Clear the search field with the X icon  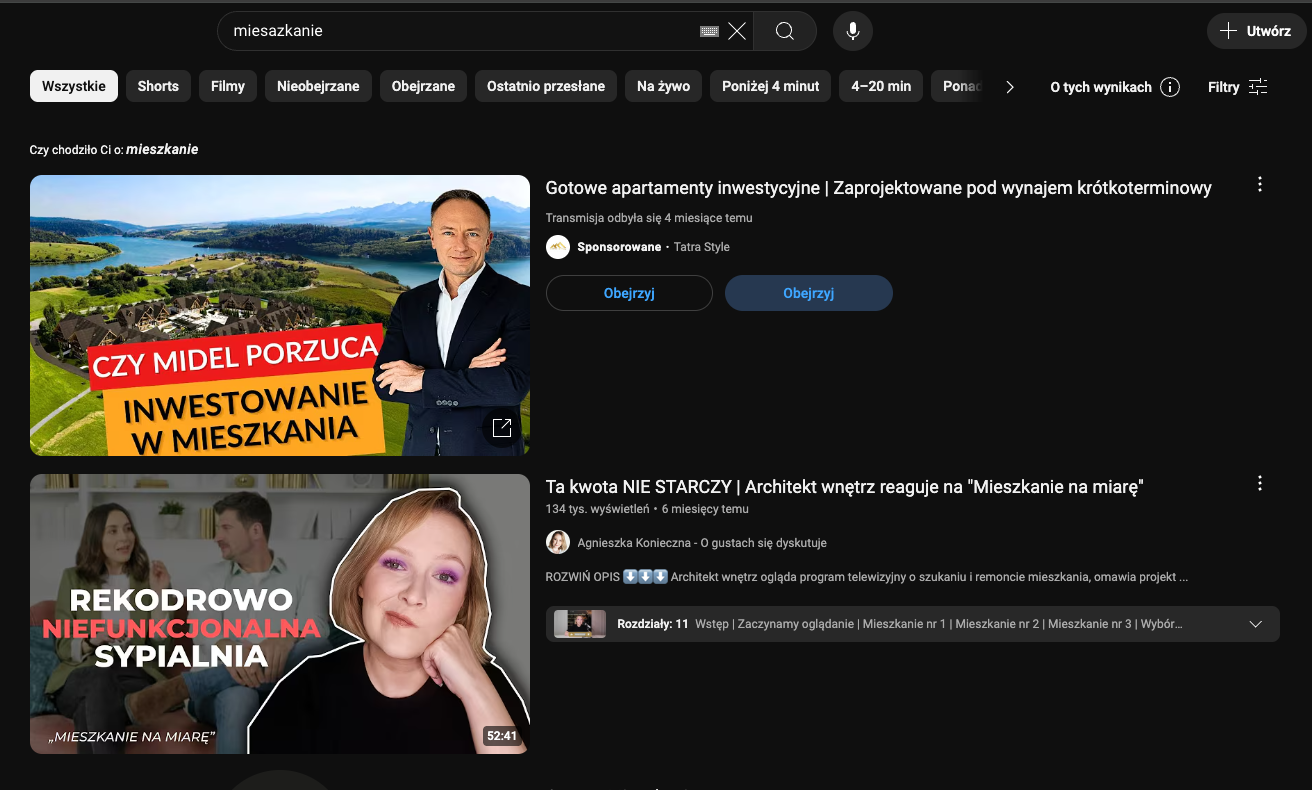737,31
